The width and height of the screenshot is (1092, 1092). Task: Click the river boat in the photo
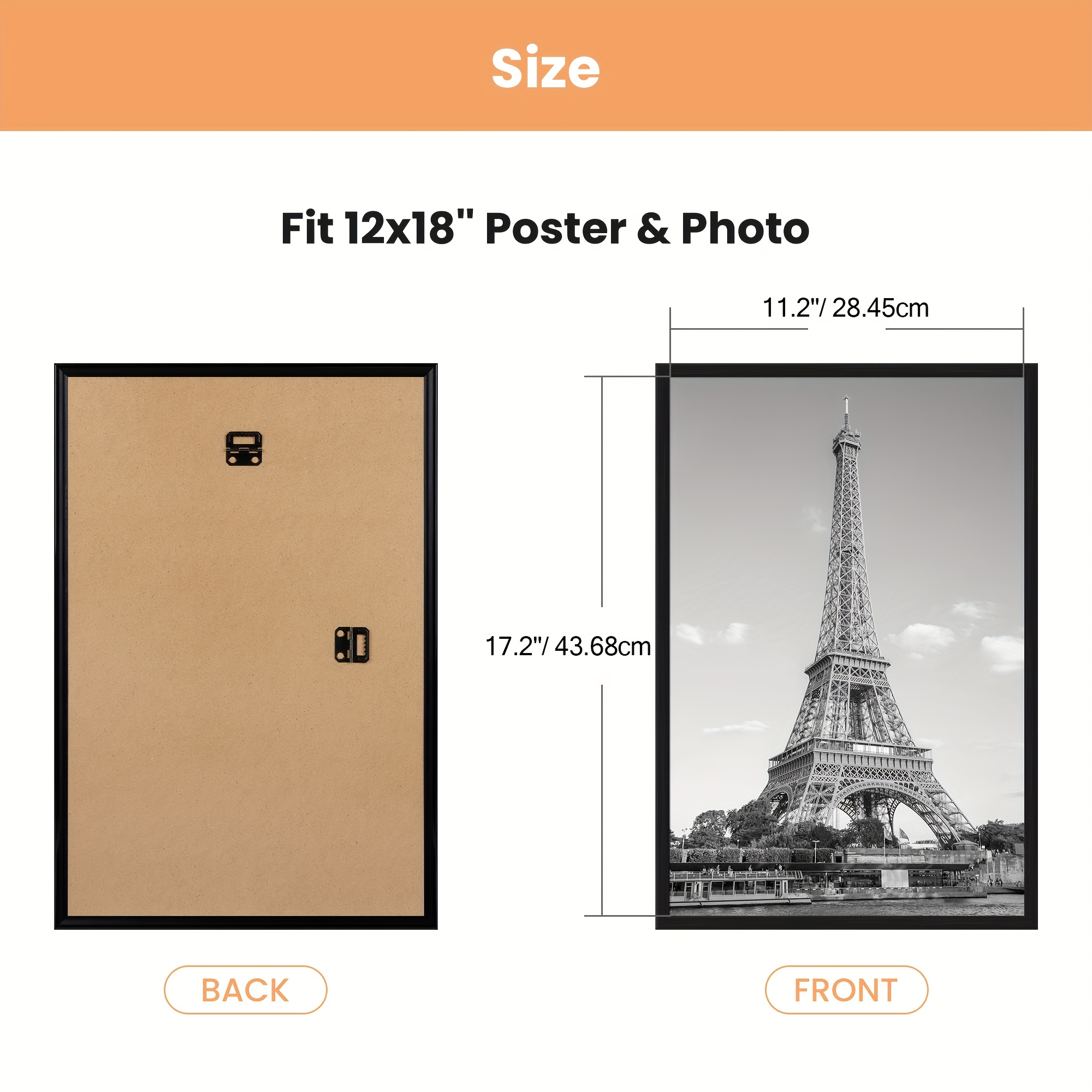point(738,888)
